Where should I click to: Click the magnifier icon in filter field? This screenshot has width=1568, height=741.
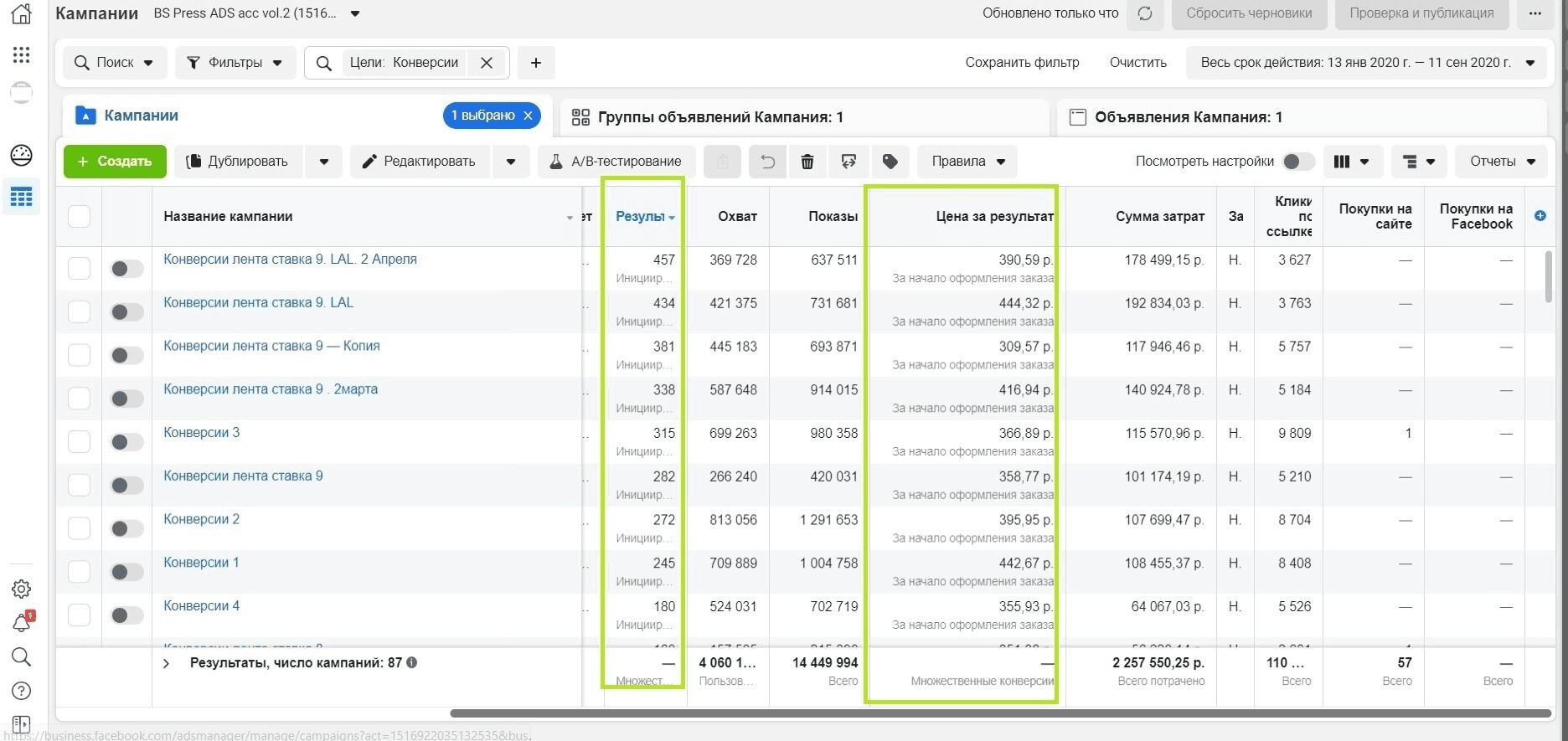[323, 63]
